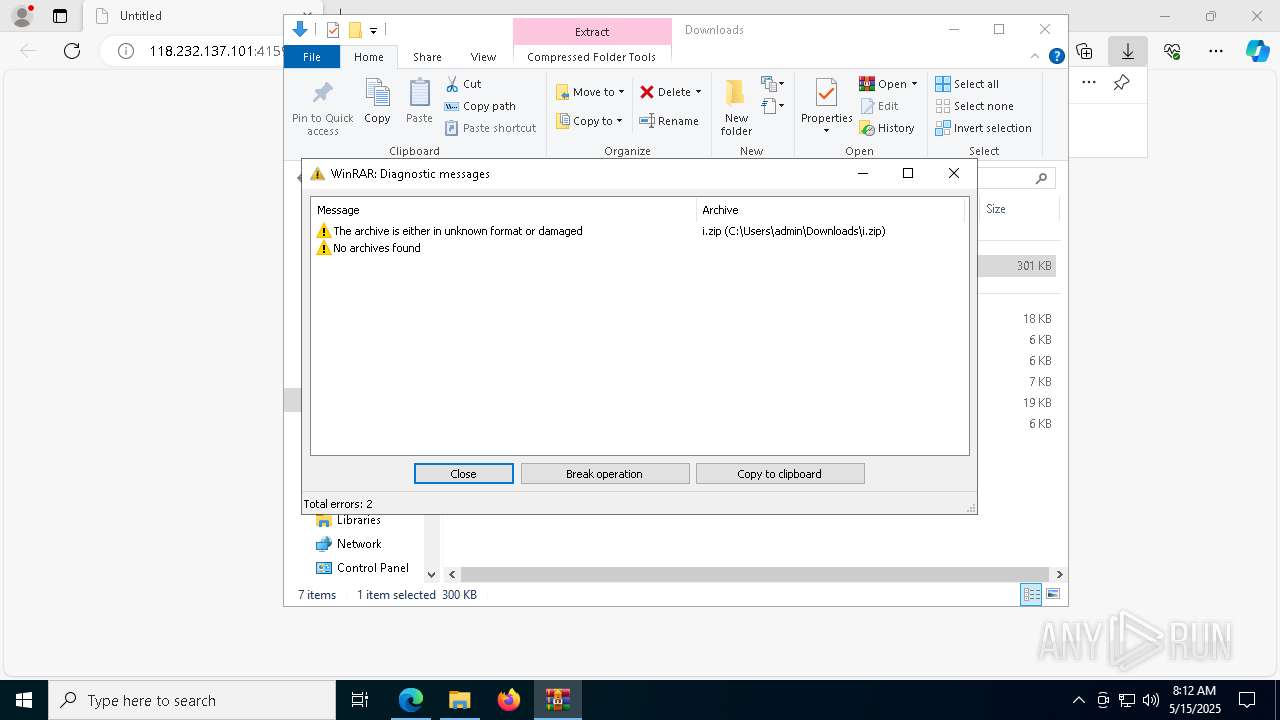Click the Archive column header
Screen dimensions: 1280x720
(x=830, y=210)
